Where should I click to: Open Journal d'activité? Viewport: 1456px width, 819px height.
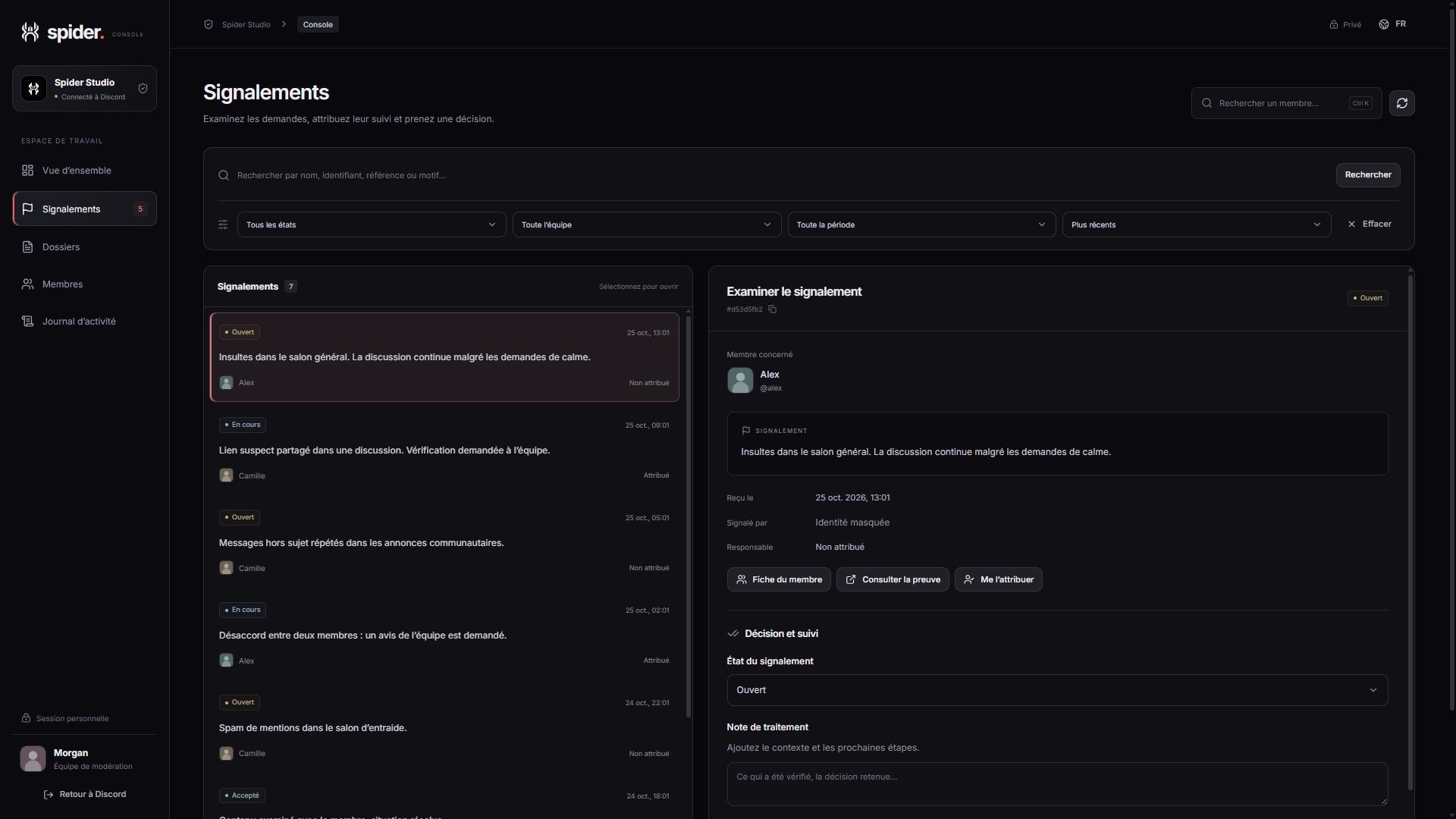84,322
